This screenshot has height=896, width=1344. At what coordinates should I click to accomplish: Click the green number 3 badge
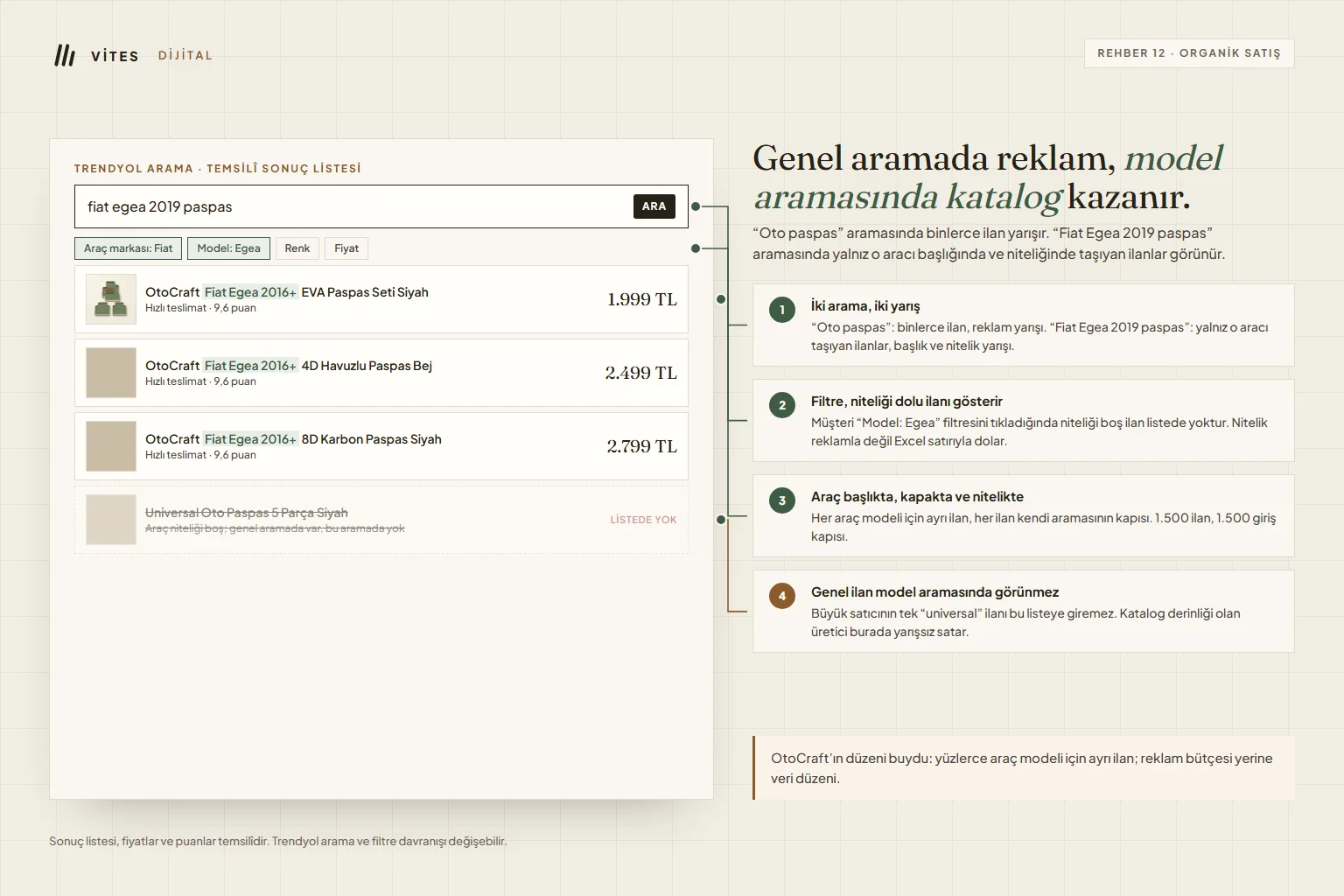click(782, 500)
